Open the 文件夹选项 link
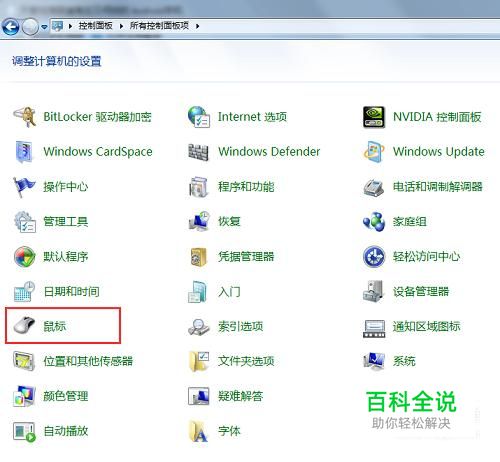Screen dimensions: 500x462 tap(246, 361)
